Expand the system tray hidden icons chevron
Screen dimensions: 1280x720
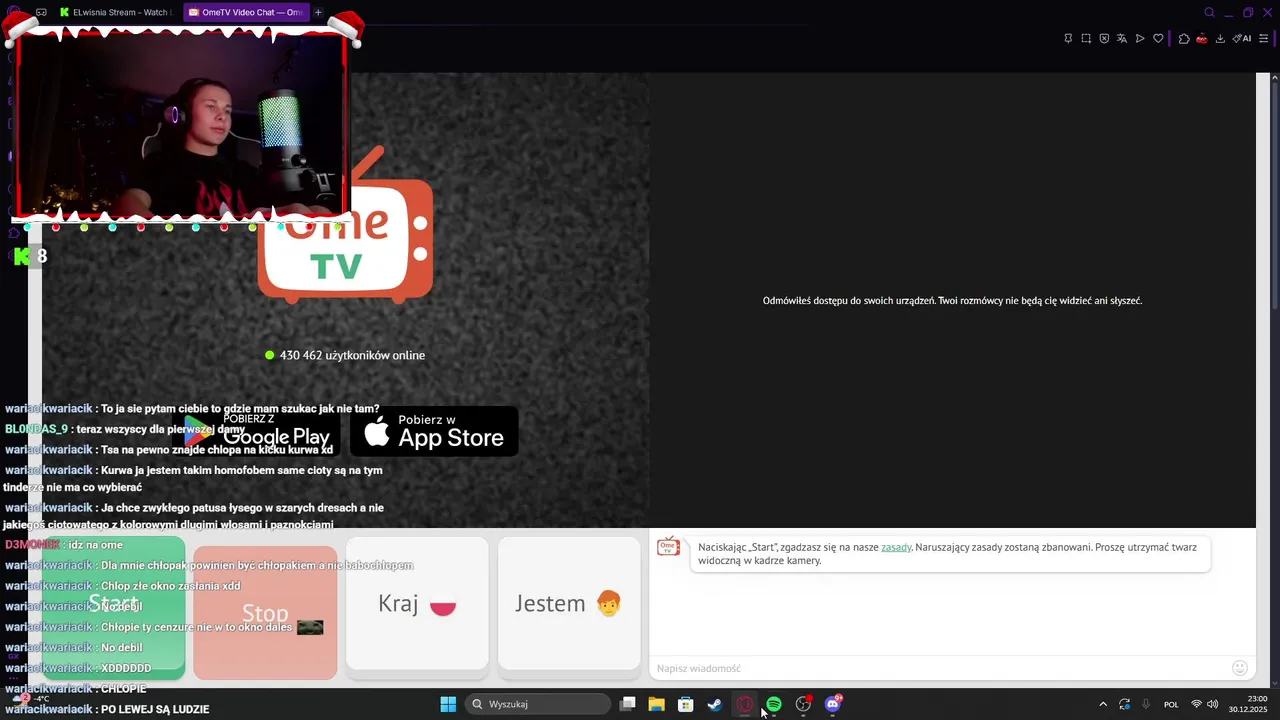pos(1103,704)
